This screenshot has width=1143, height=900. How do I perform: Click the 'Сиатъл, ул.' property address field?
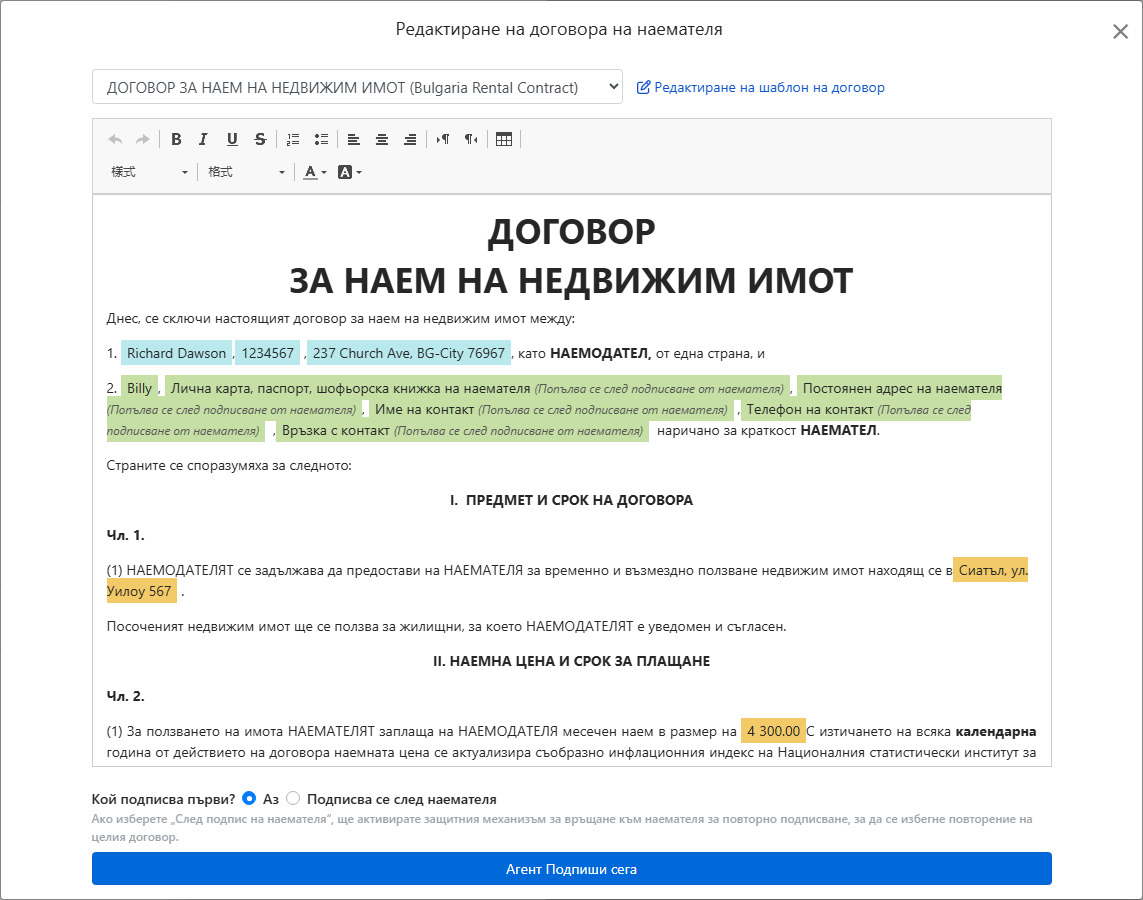(991, 571)
